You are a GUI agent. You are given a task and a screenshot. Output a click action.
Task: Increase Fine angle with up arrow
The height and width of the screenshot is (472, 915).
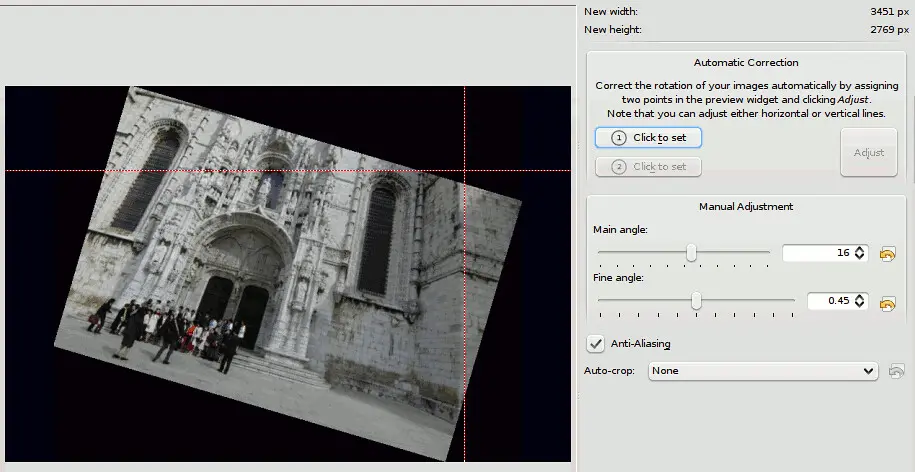tap(861, 297)
